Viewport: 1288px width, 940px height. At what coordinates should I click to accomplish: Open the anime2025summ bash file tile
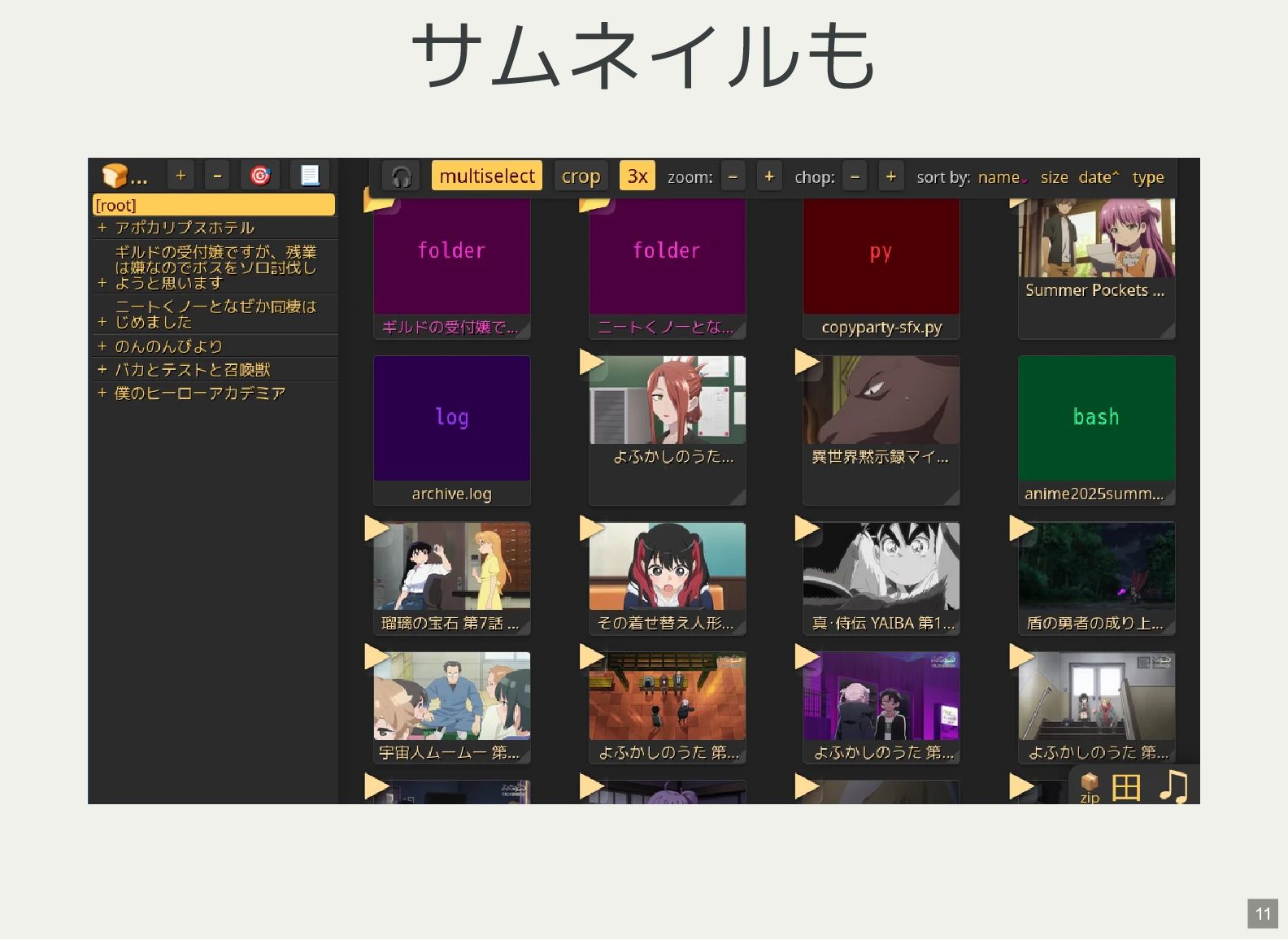[x=1096, y=430]
